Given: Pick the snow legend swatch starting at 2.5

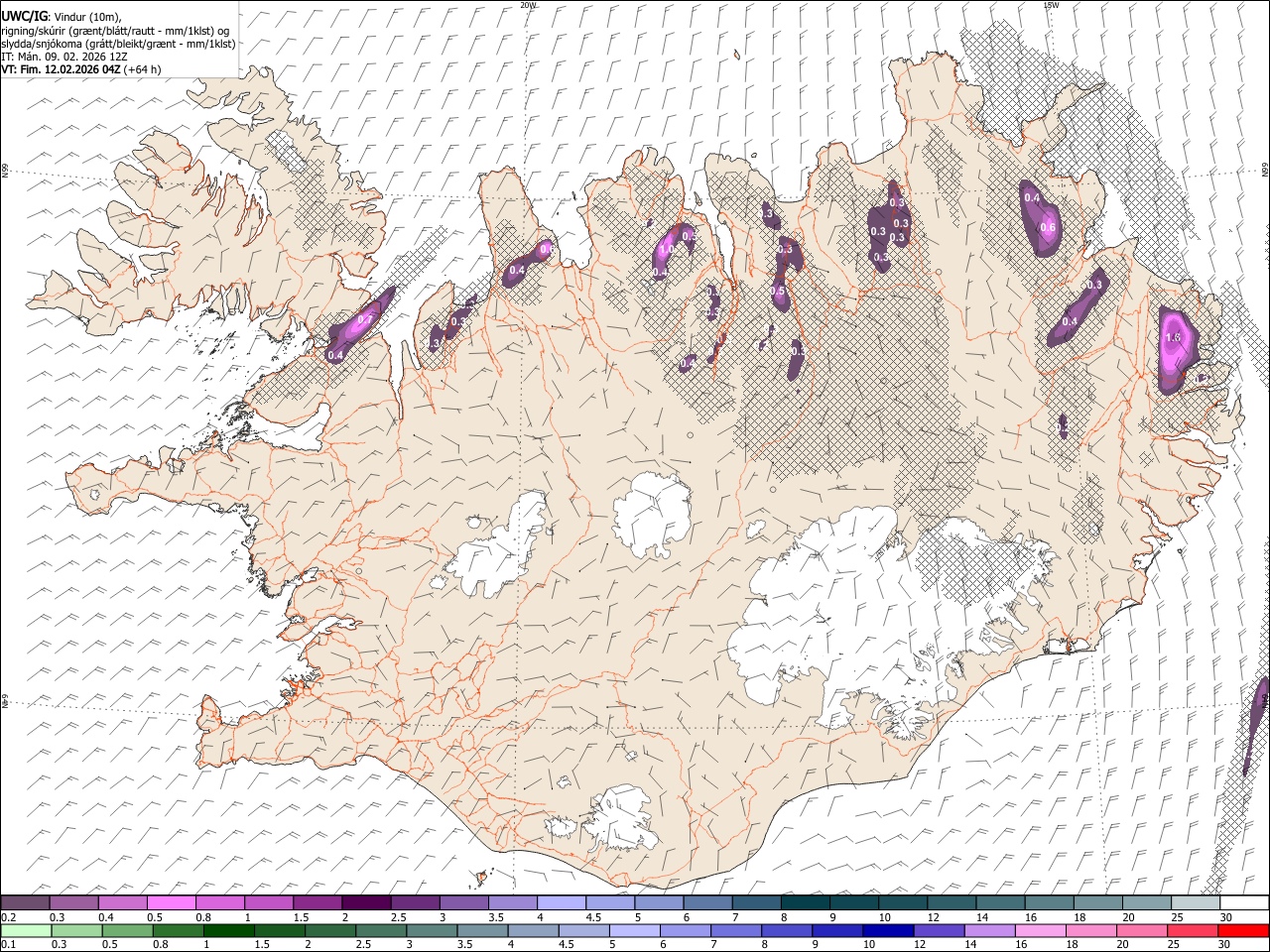Looking at the screenshot, I should point(415,903).
